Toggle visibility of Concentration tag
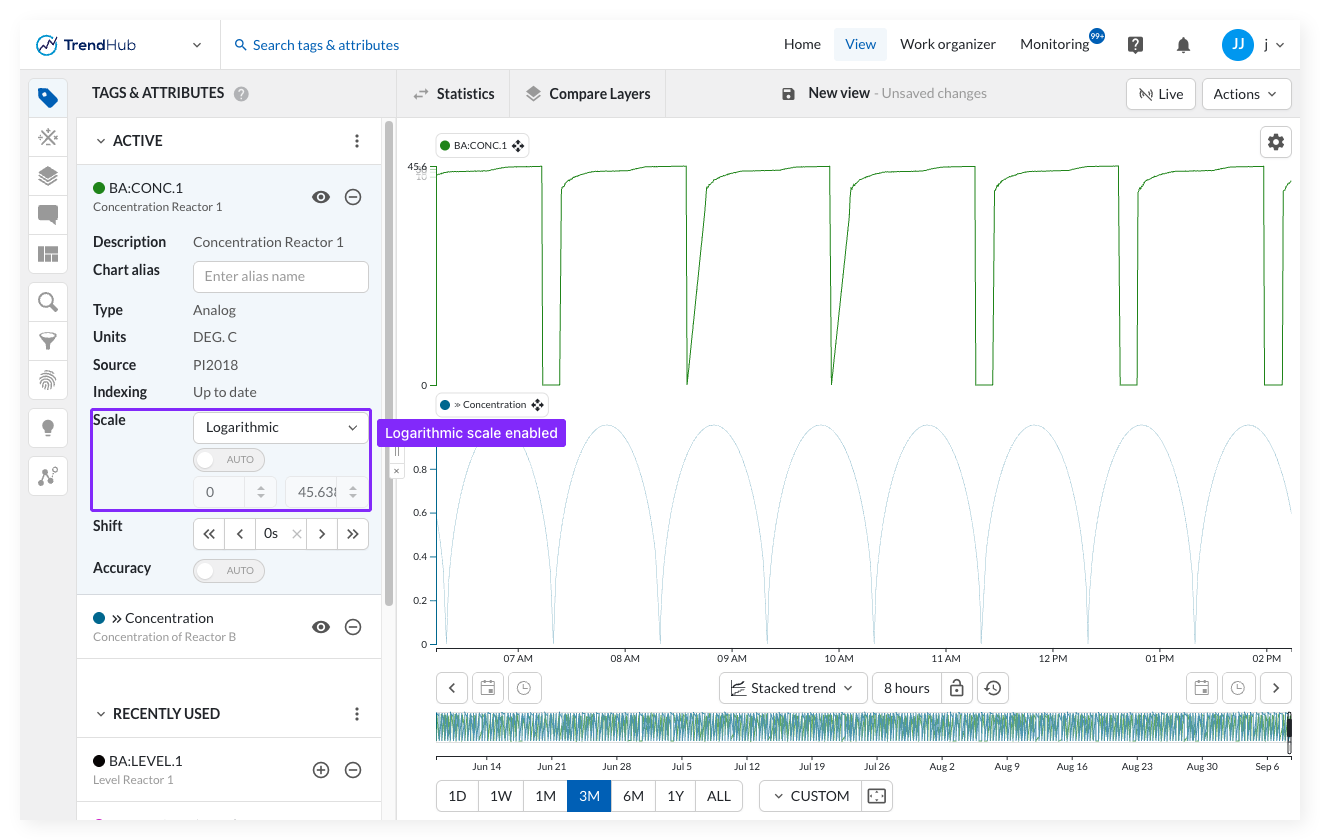Image resolution: width=1320 pixels, height=840 pixels. (321, 627)
